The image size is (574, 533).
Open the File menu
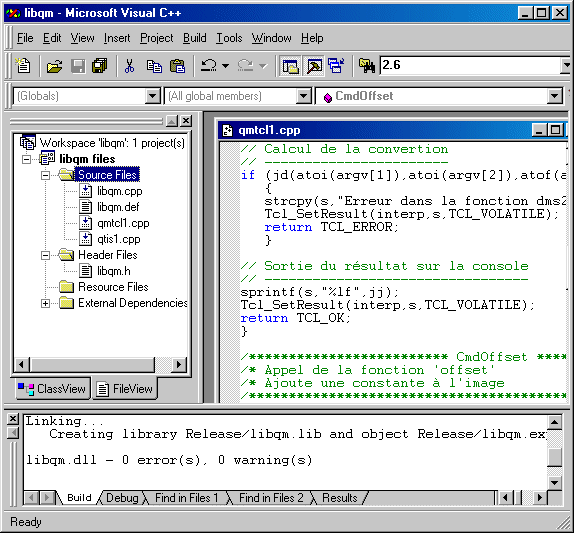point(25,38)
